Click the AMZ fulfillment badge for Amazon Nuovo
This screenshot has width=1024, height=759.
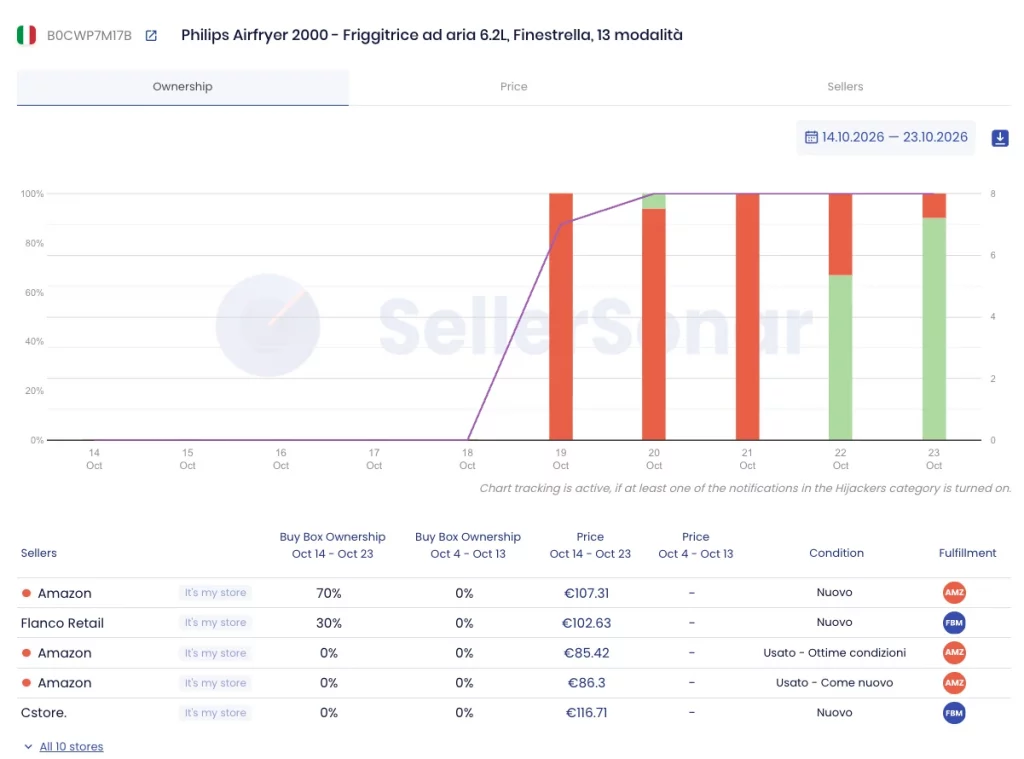(x=954, y=592)
